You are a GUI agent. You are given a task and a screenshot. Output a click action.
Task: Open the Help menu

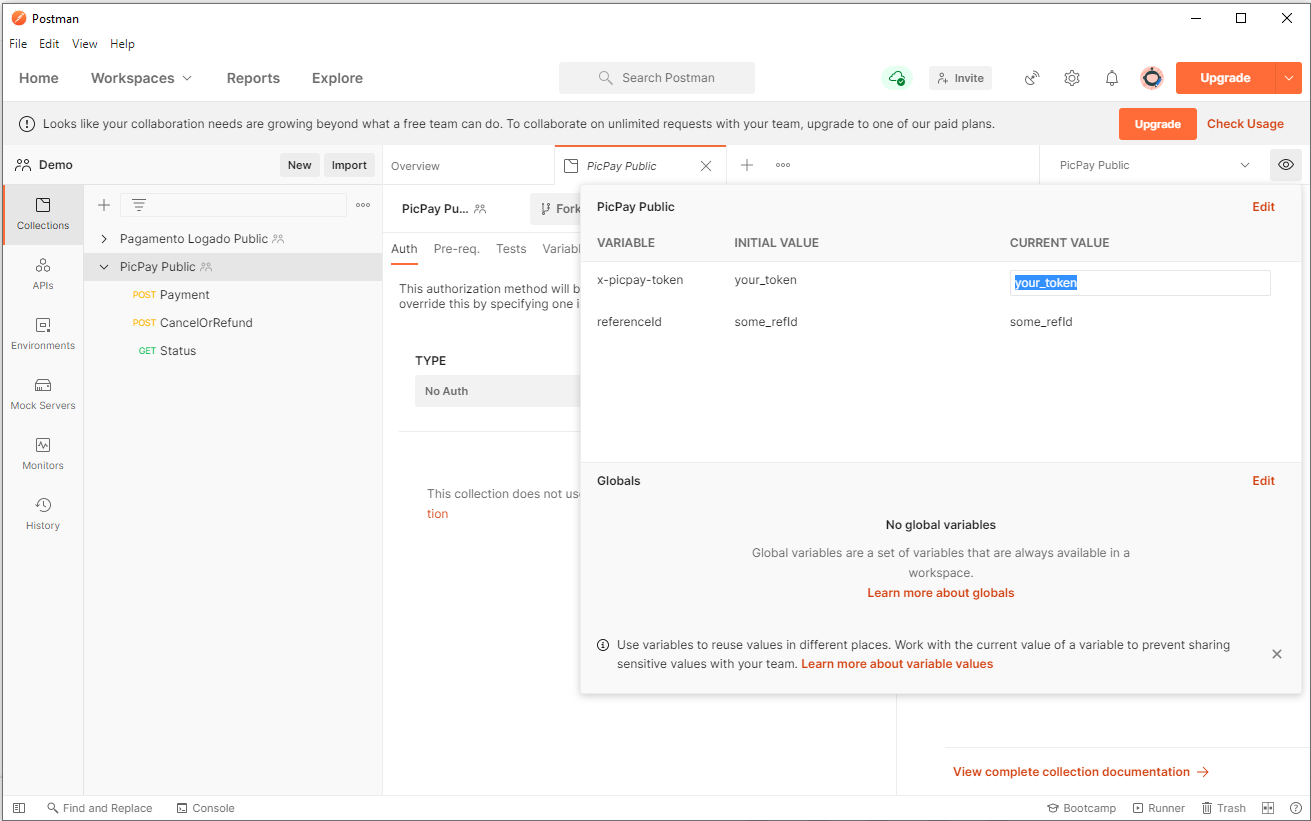[x=122, y=44]
